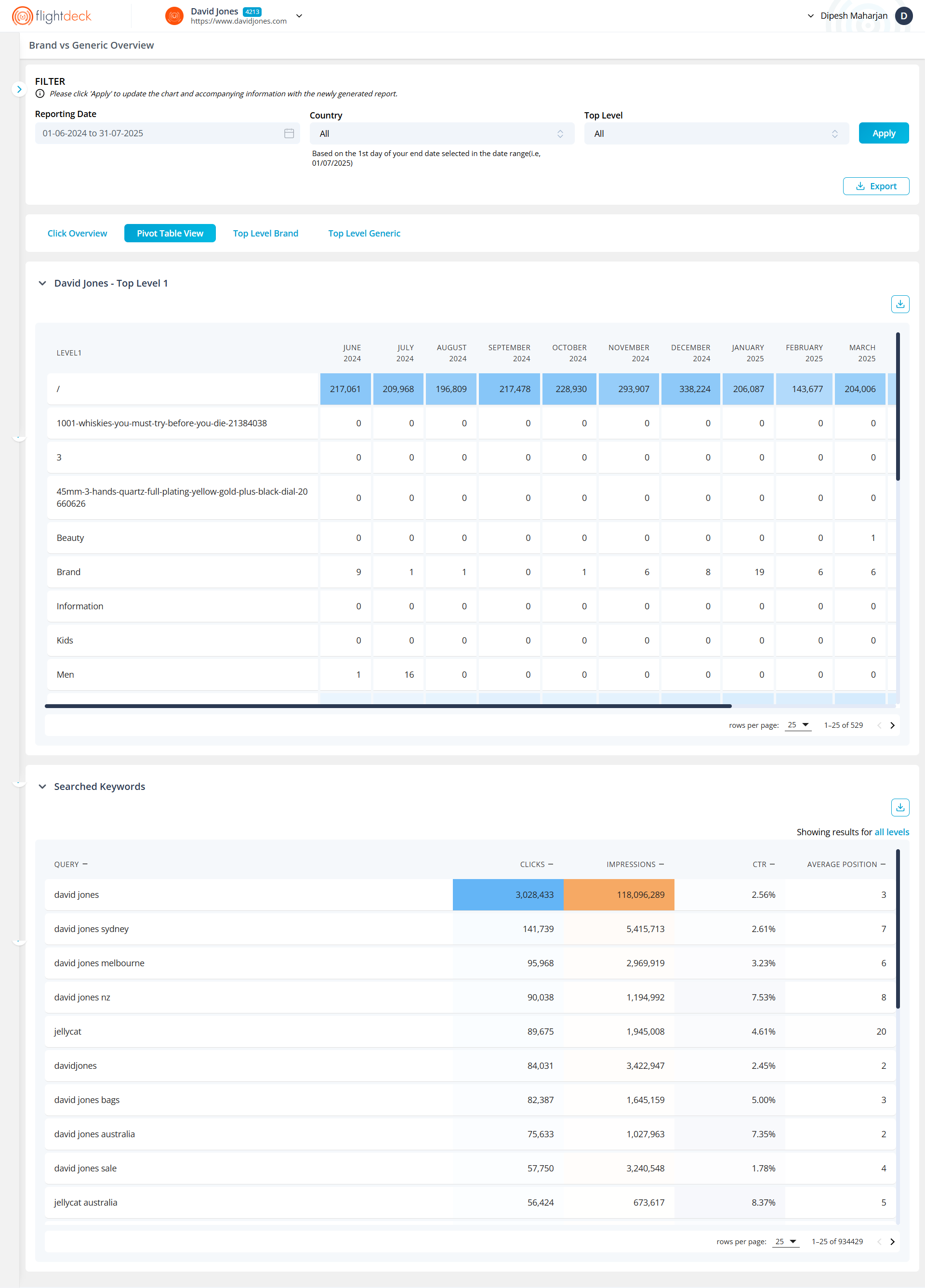Download the Top Level 1 table
The height and width of the screenshot is (1288, 925).
(900, 304)
